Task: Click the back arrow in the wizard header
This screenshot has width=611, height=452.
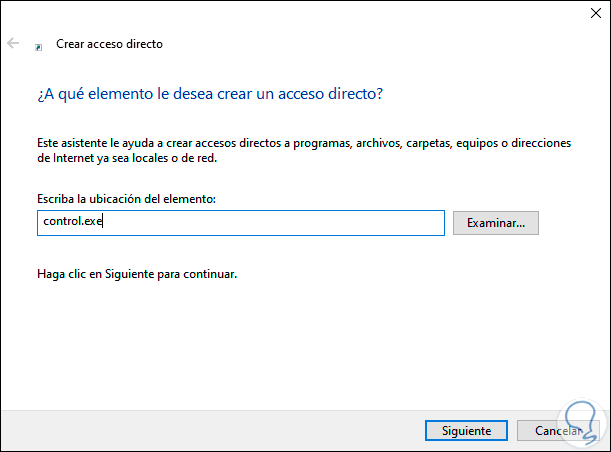Action: (13, 44)
